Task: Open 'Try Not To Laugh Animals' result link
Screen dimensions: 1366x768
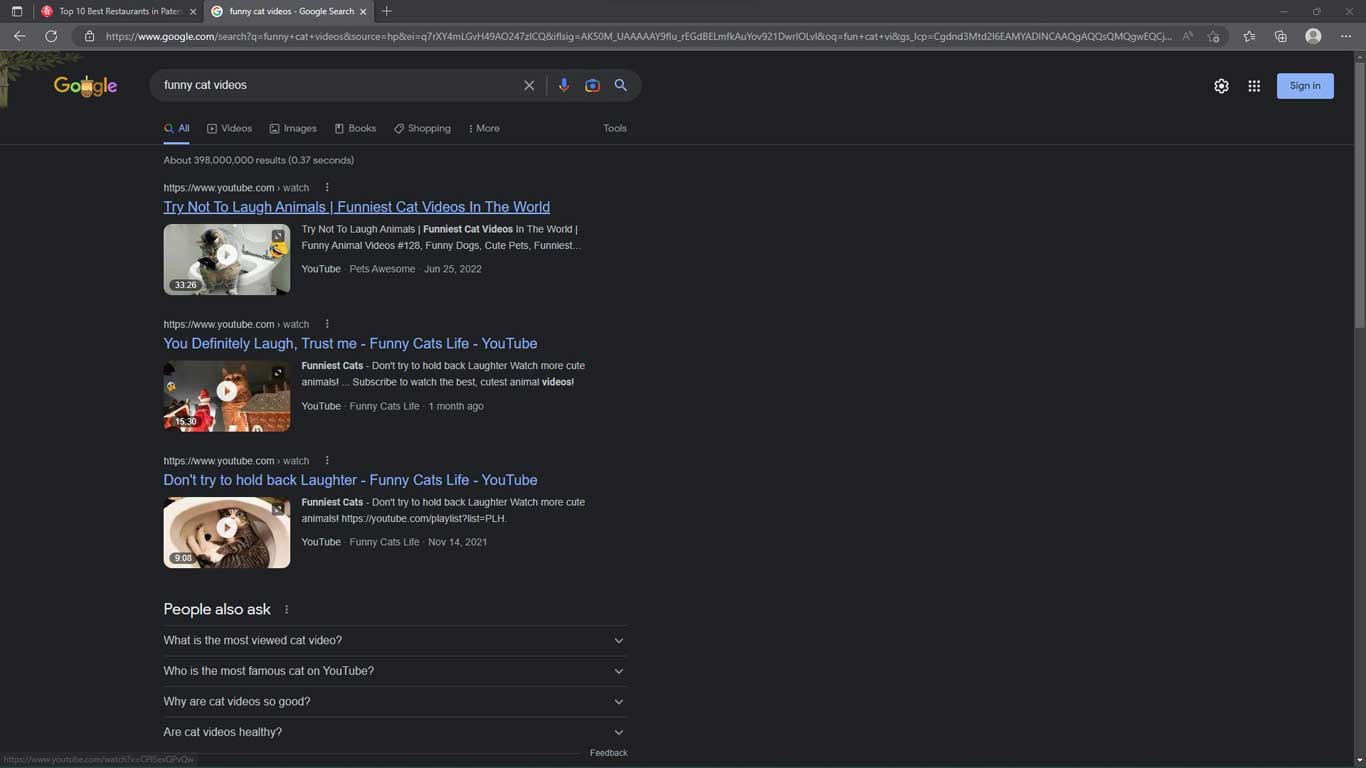Action: coord(357,207)
